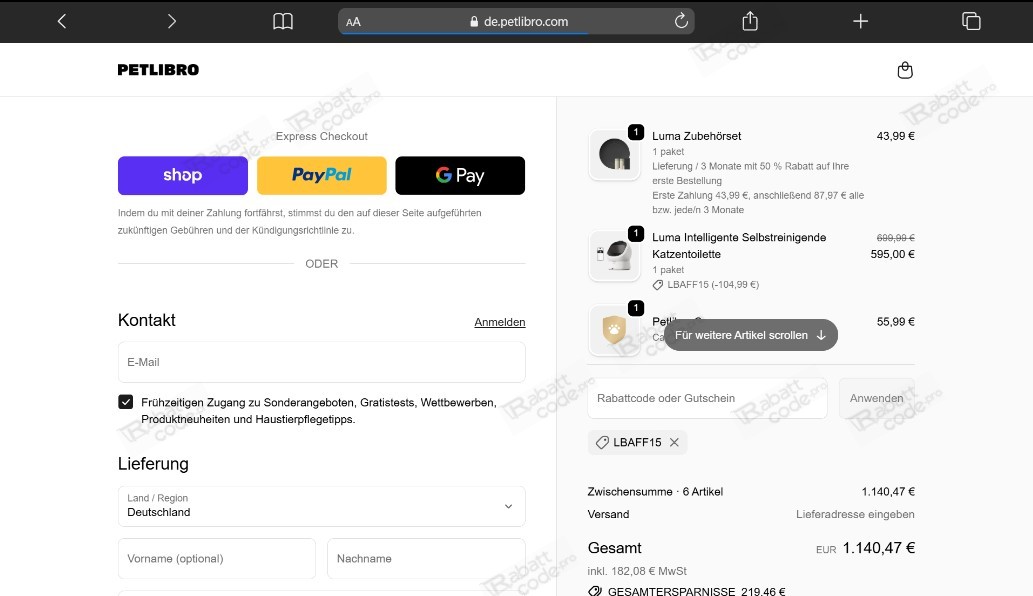Click the shield paw product thumbnail
The height and width of the screenshot is (596, 1033).
pyautogui.click(x=614, y=330)
